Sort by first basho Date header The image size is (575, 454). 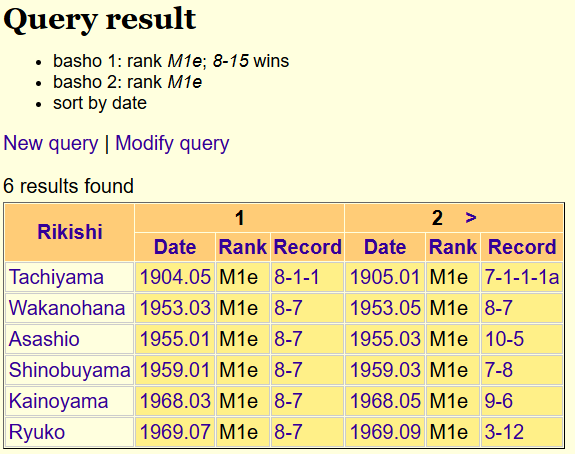click(x=175, y=247)
